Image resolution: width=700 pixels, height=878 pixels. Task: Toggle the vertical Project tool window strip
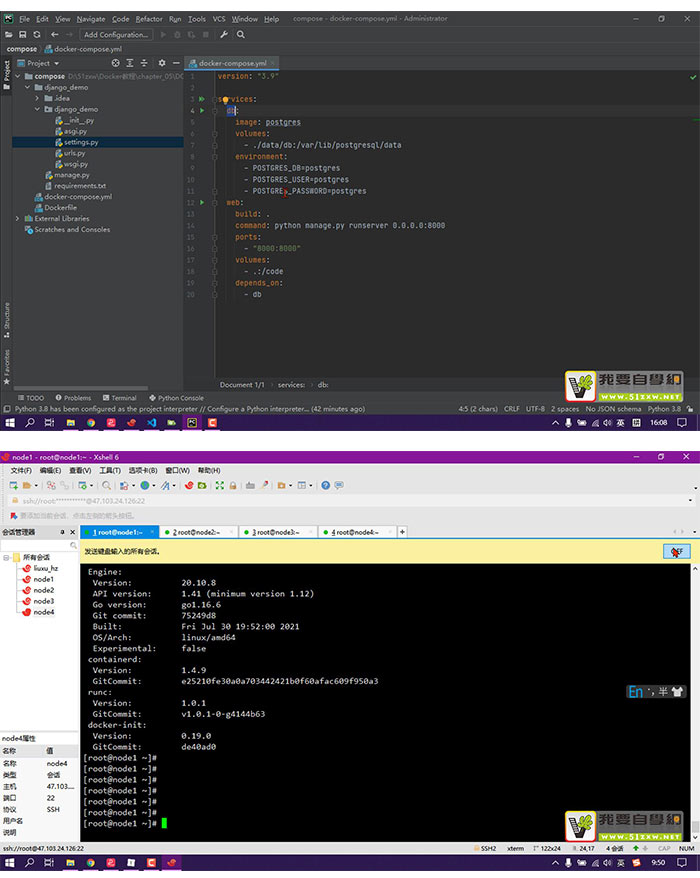pos(7,74)
